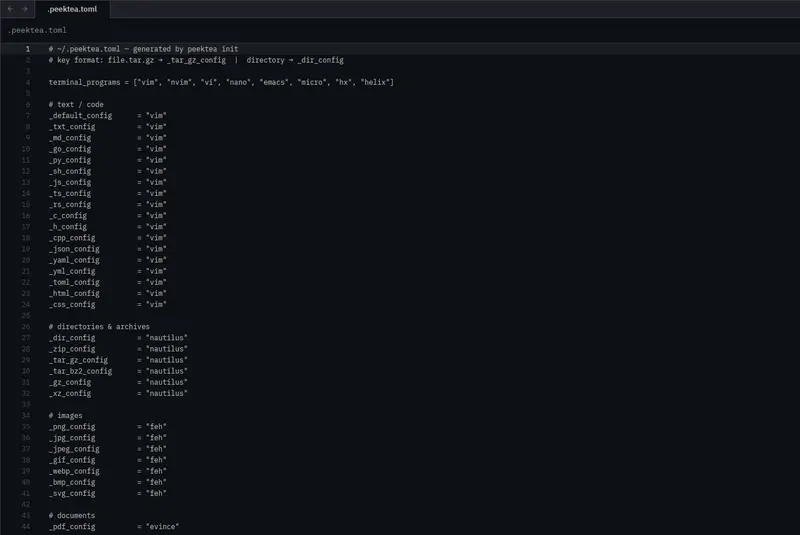Screen dimensions: 800x535
Task: Click line number 26 in gutter
Action: pyautogui.click(x=26, y=327)
